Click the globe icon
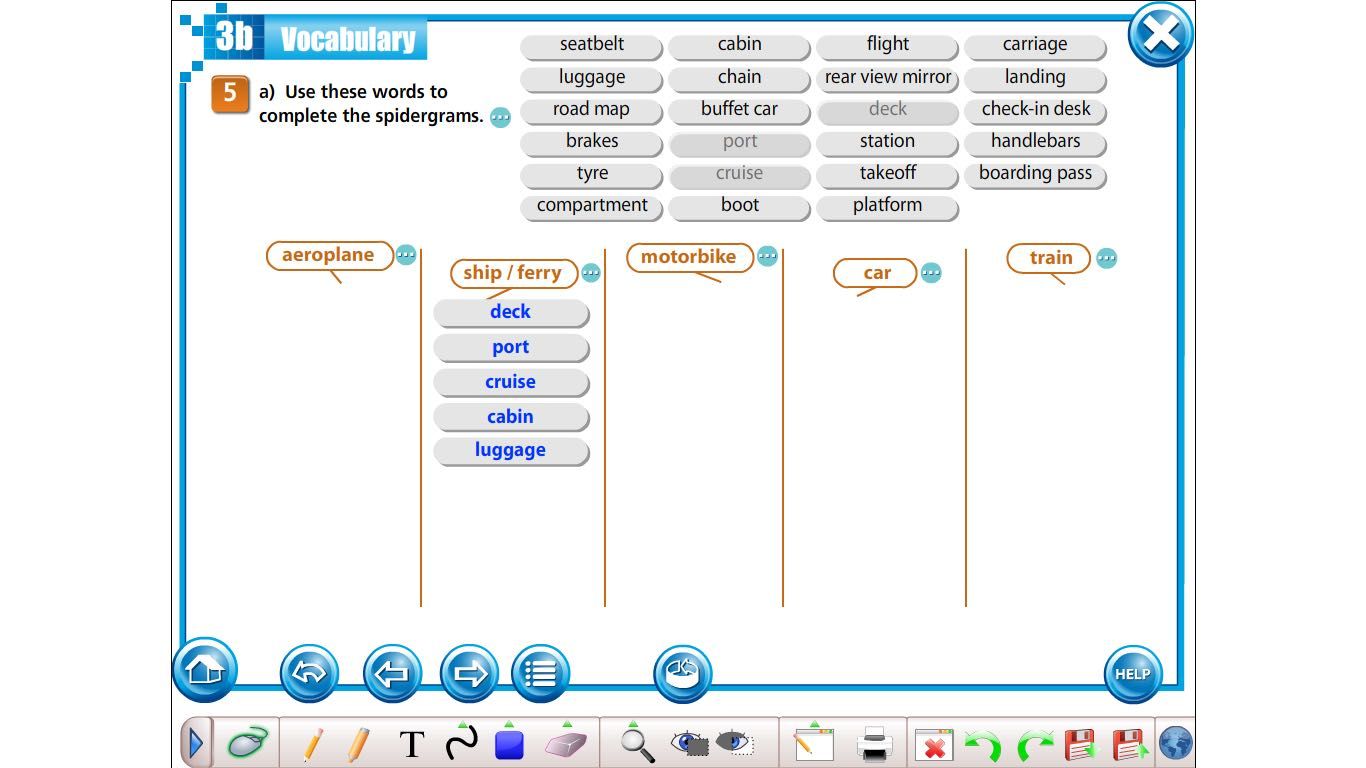The height and width of the screenshot is (768, 1366). [1176, 744]
